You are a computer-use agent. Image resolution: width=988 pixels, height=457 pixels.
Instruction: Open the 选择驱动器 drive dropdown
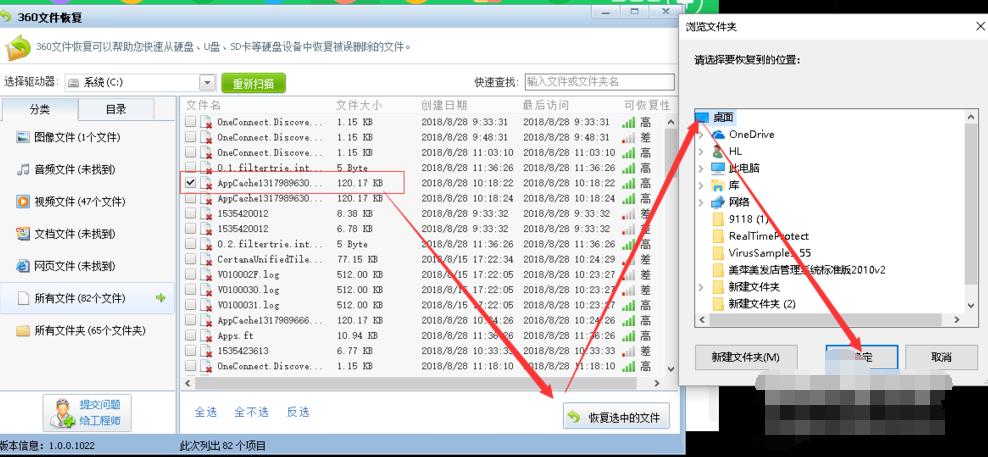tap(207, 82)
